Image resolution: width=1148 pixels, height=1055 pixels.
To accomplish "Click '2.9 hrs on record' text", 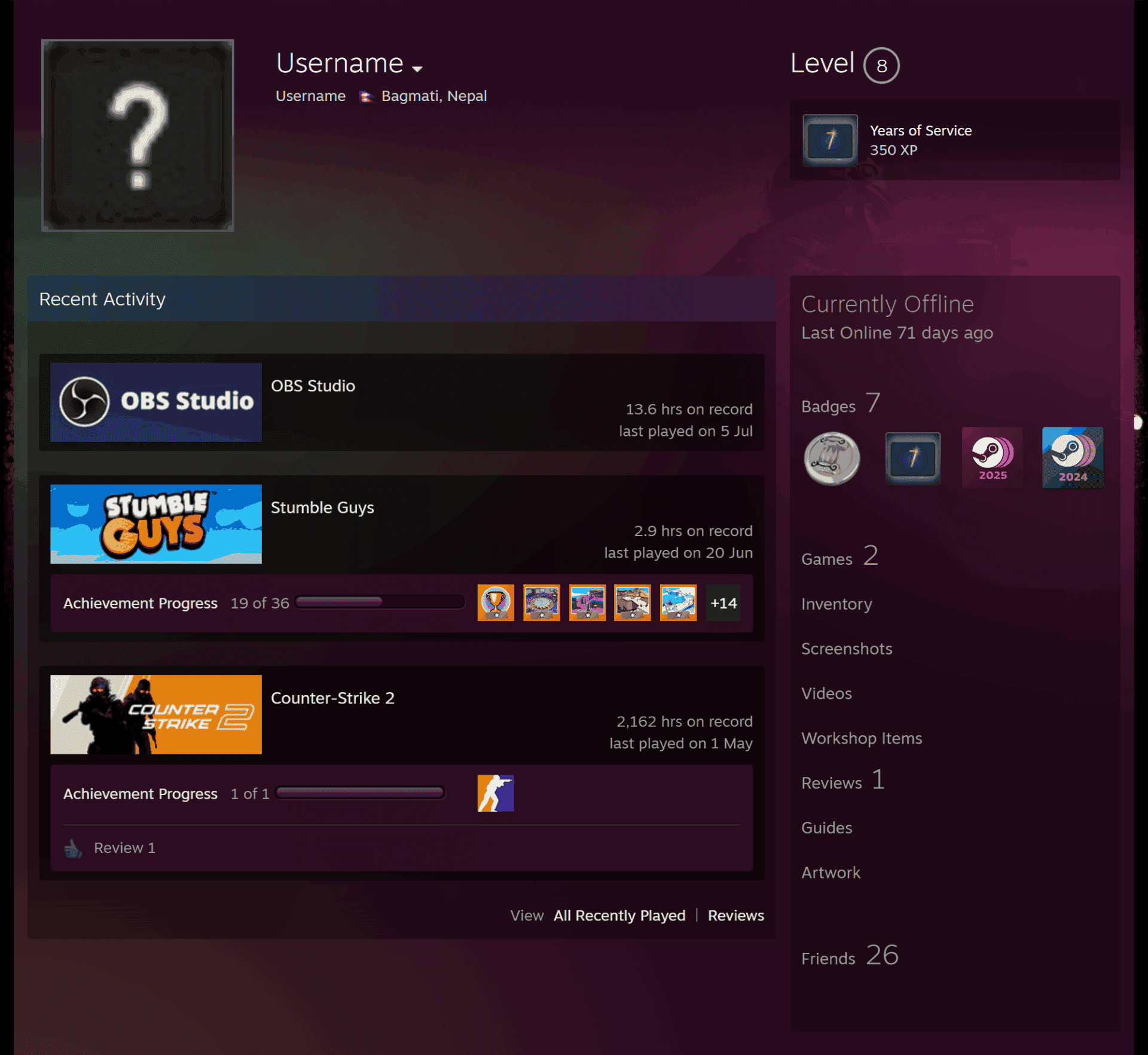I will [x=693, y=531].
